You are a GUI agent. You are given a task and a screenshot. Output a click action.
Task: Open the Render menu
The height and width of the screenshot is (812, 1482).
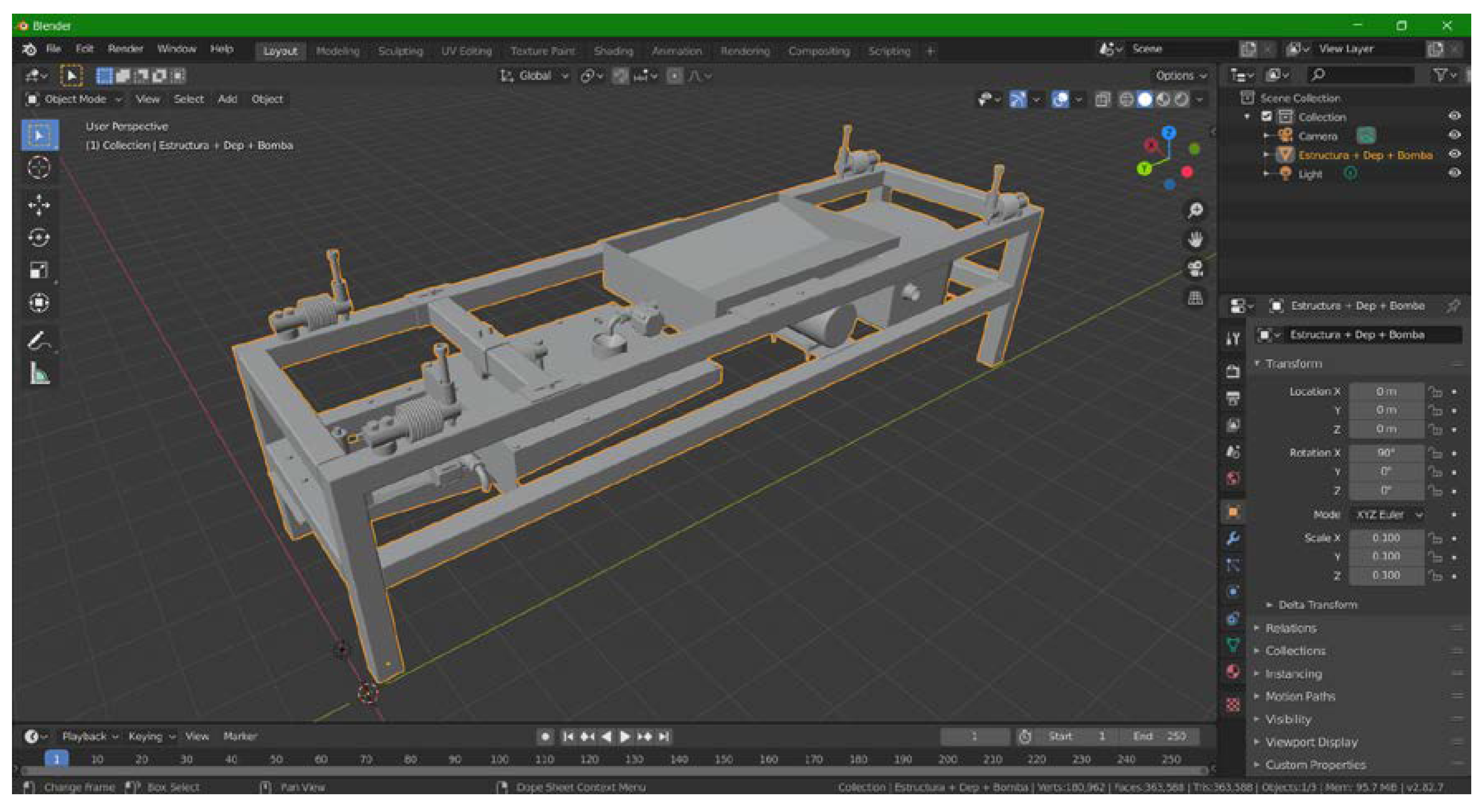125,49
